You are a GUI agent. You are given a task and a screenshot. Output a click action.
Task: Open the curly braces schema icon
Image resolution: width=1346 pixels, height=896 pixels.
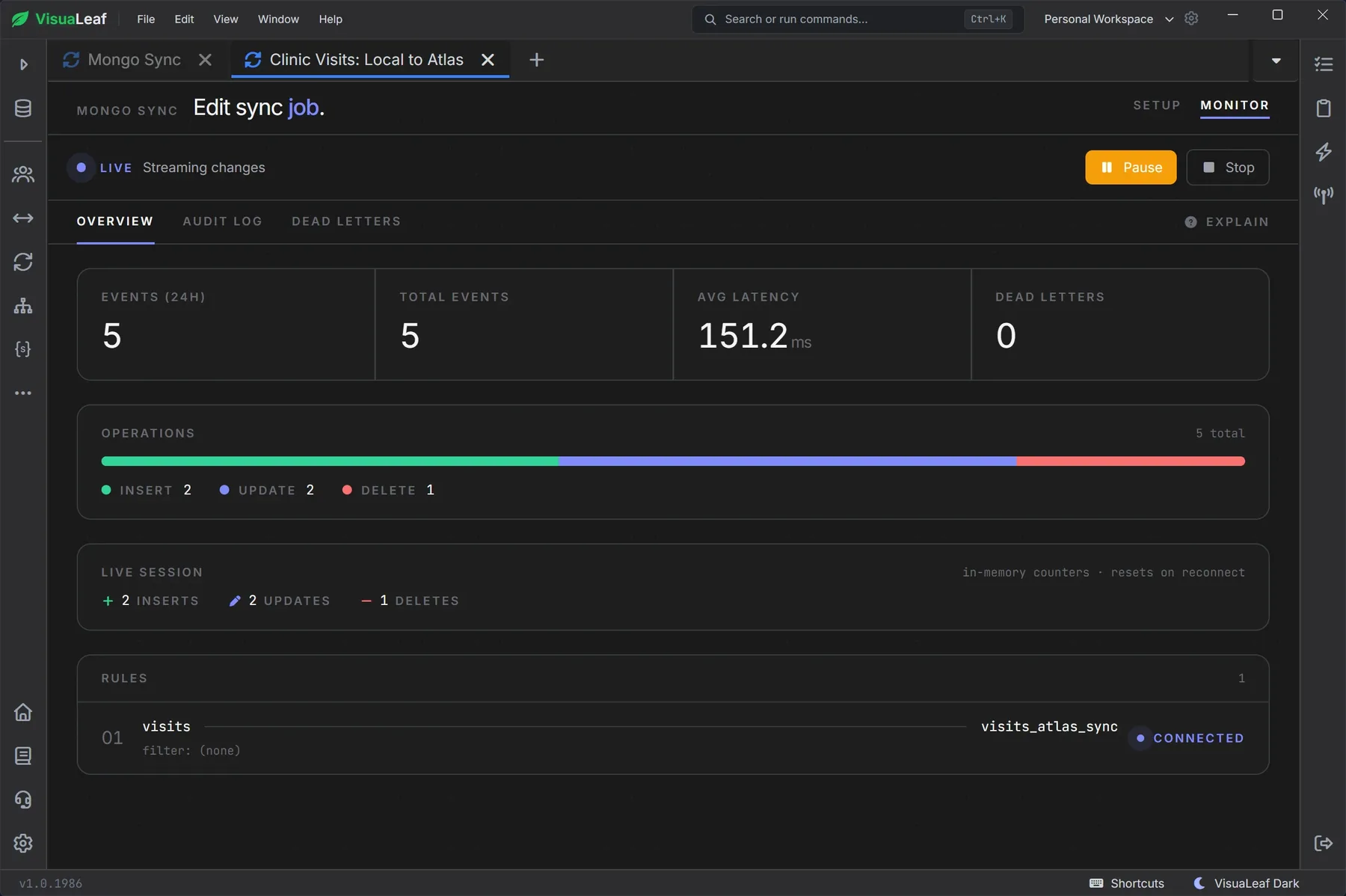(23, 349)
